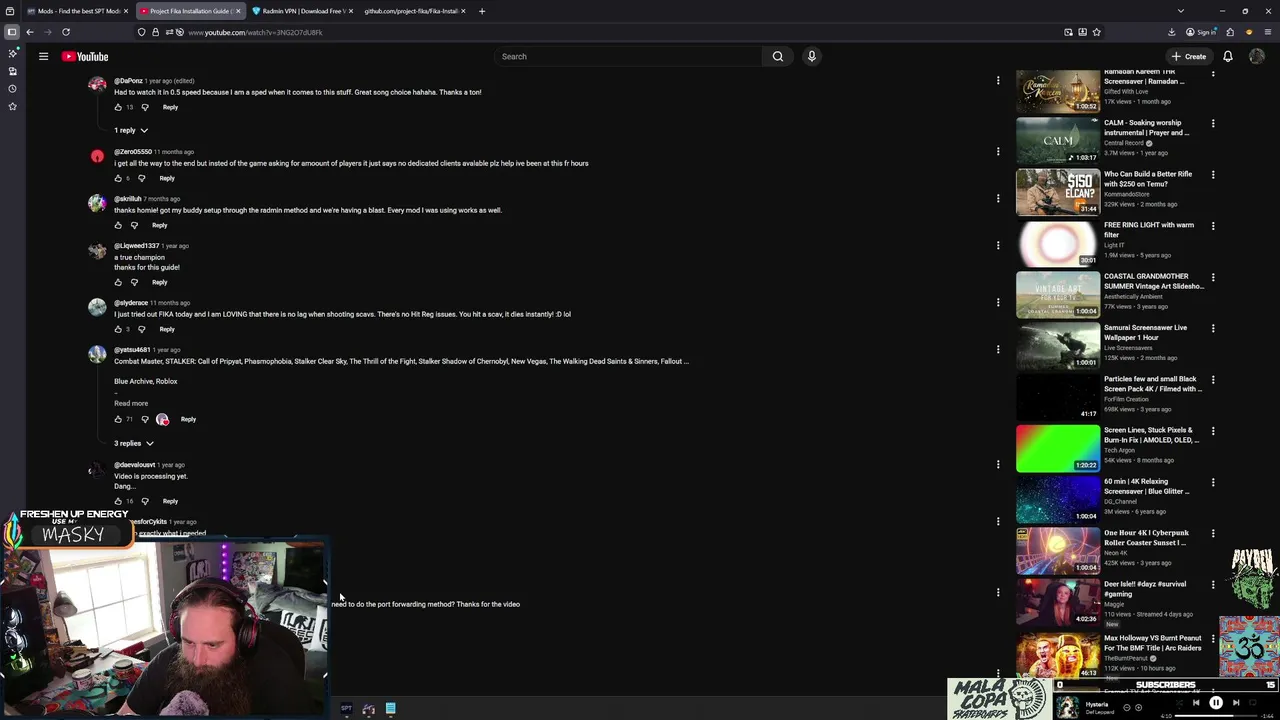Open more options for Samurai Screensaver video
This screenshot has width=1280, height=720.
point(1213,328)
